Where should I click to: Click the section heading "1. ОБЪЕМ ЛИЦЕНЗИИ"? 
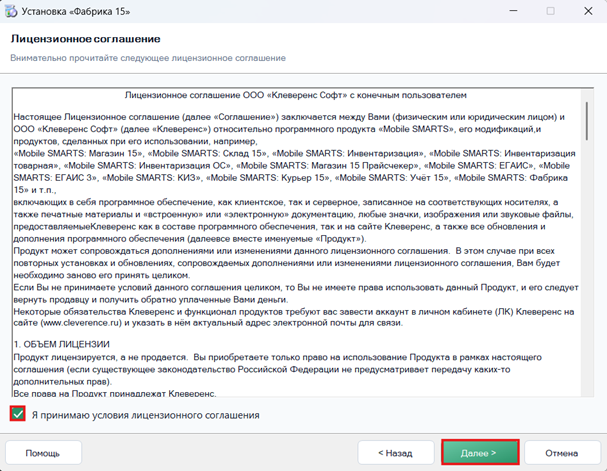point(62,344)
